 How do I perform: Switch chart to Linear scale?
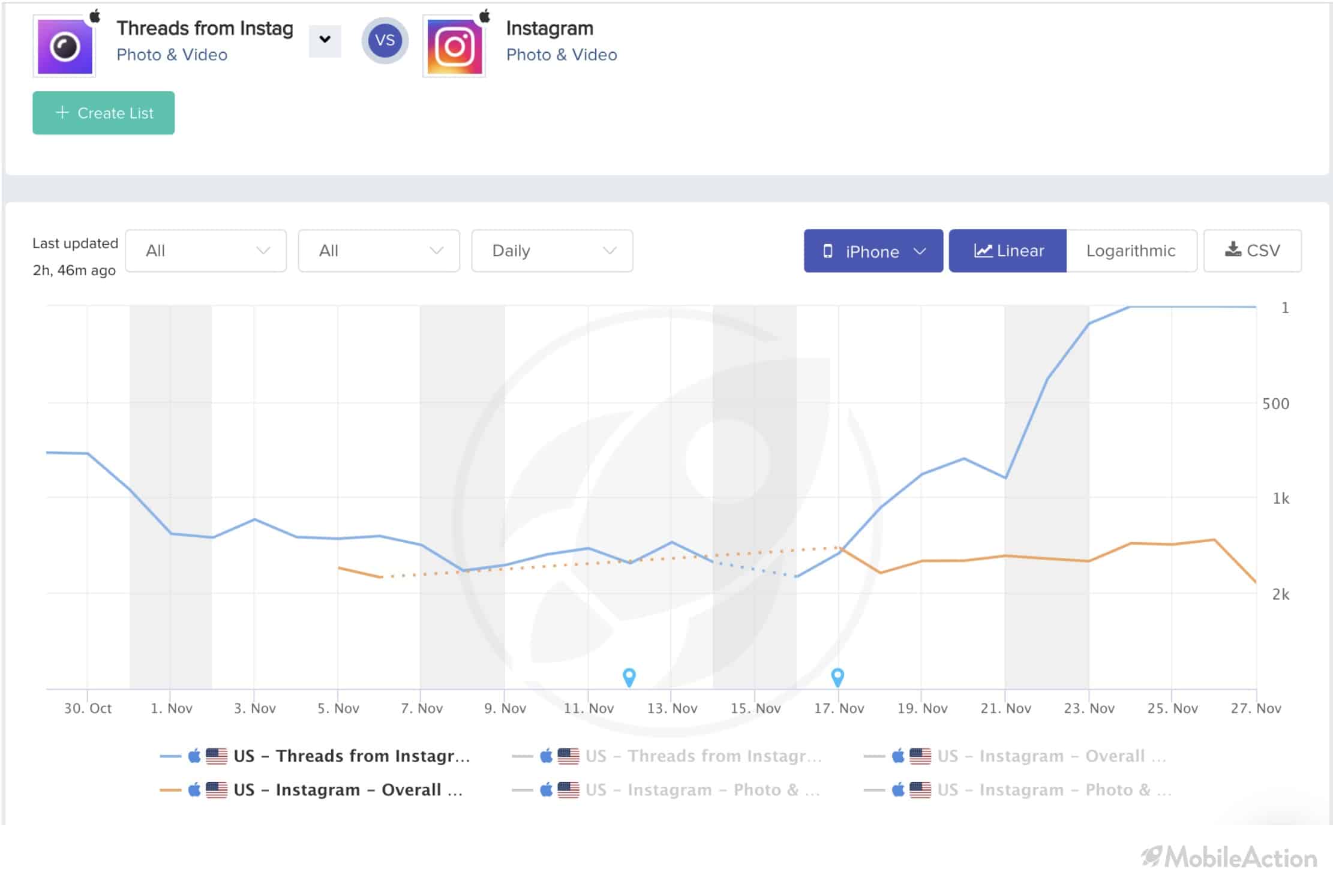[x=1008, y=251]
